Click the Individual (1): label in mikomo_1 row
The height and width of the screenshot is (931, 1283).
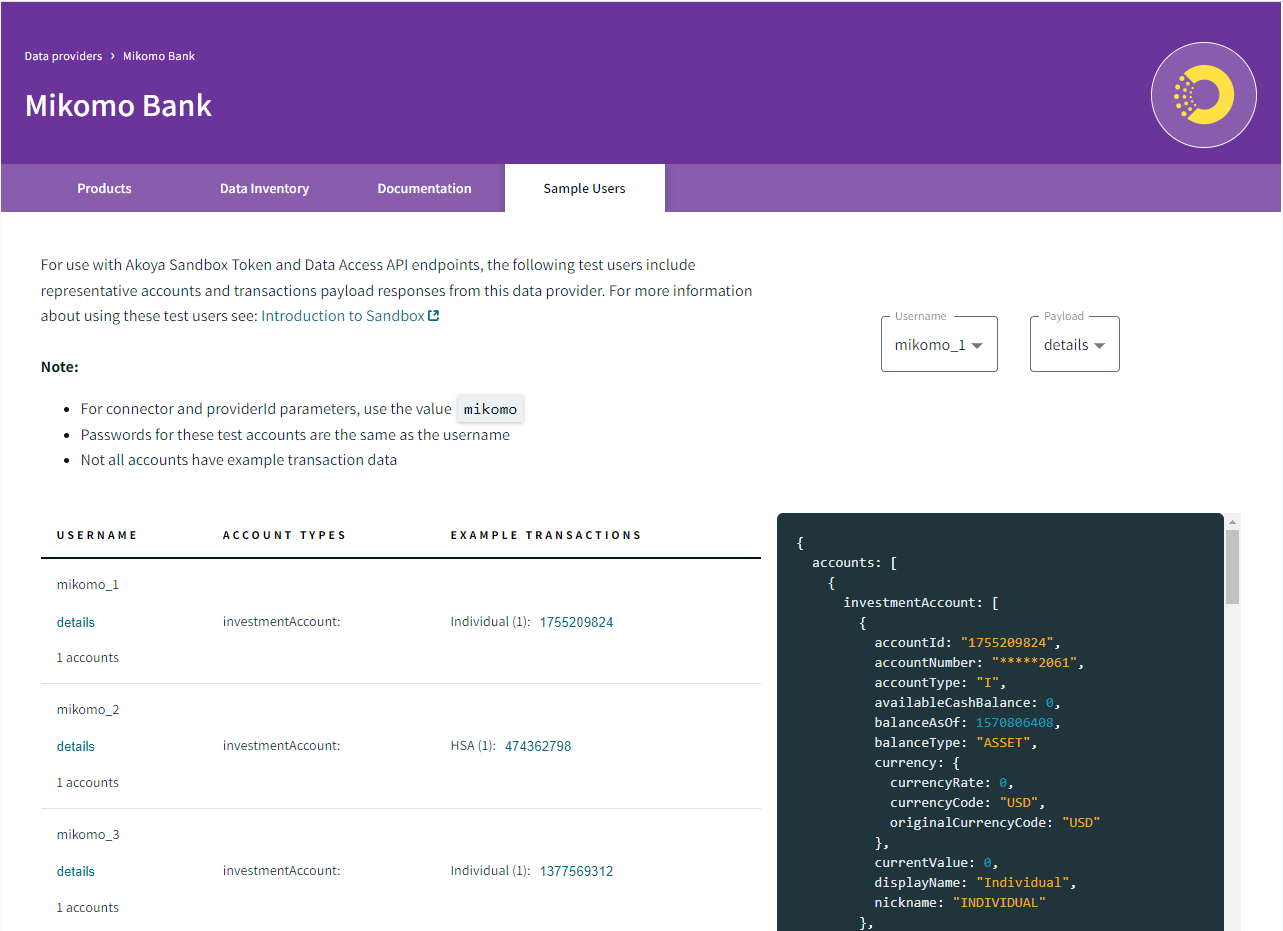click(491, 622)
